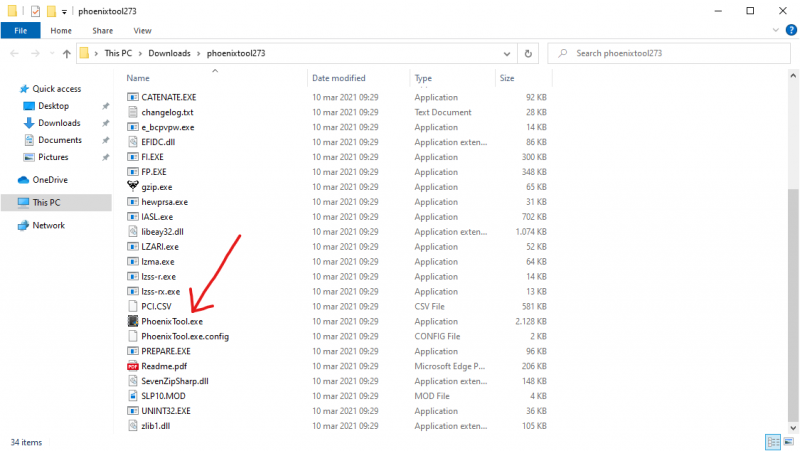Select the SevenZipSharp.dll file name
This screenshot has height=451, width=800.
click(x=174, y=381)
